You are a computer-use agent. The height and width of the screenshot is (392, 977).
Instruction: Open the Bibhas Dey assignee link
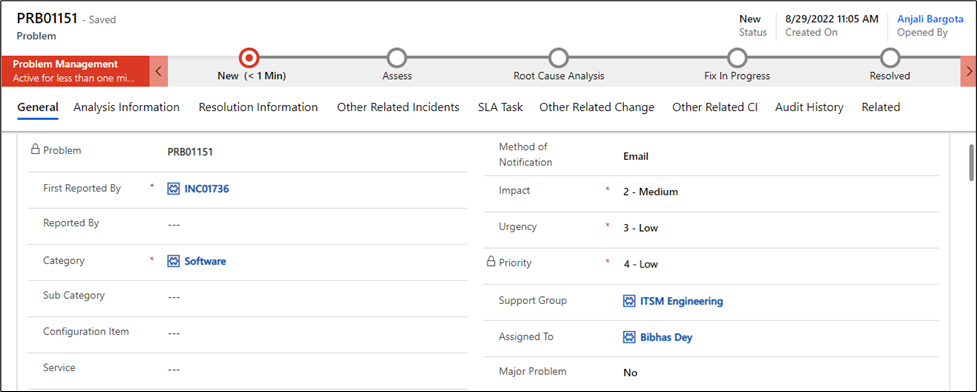click(666, 337)
